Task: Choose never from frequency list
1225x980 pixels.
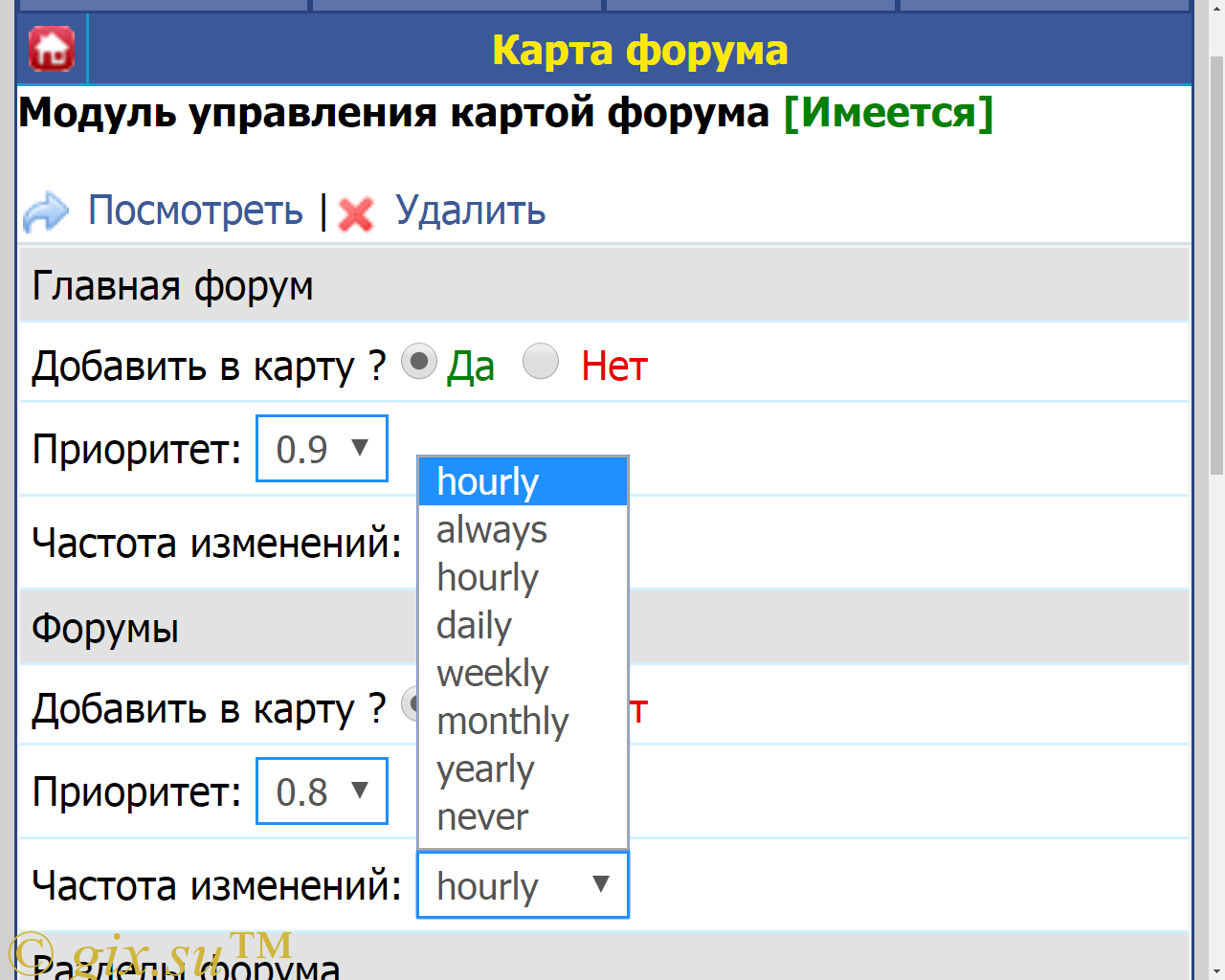Action: 523,816
